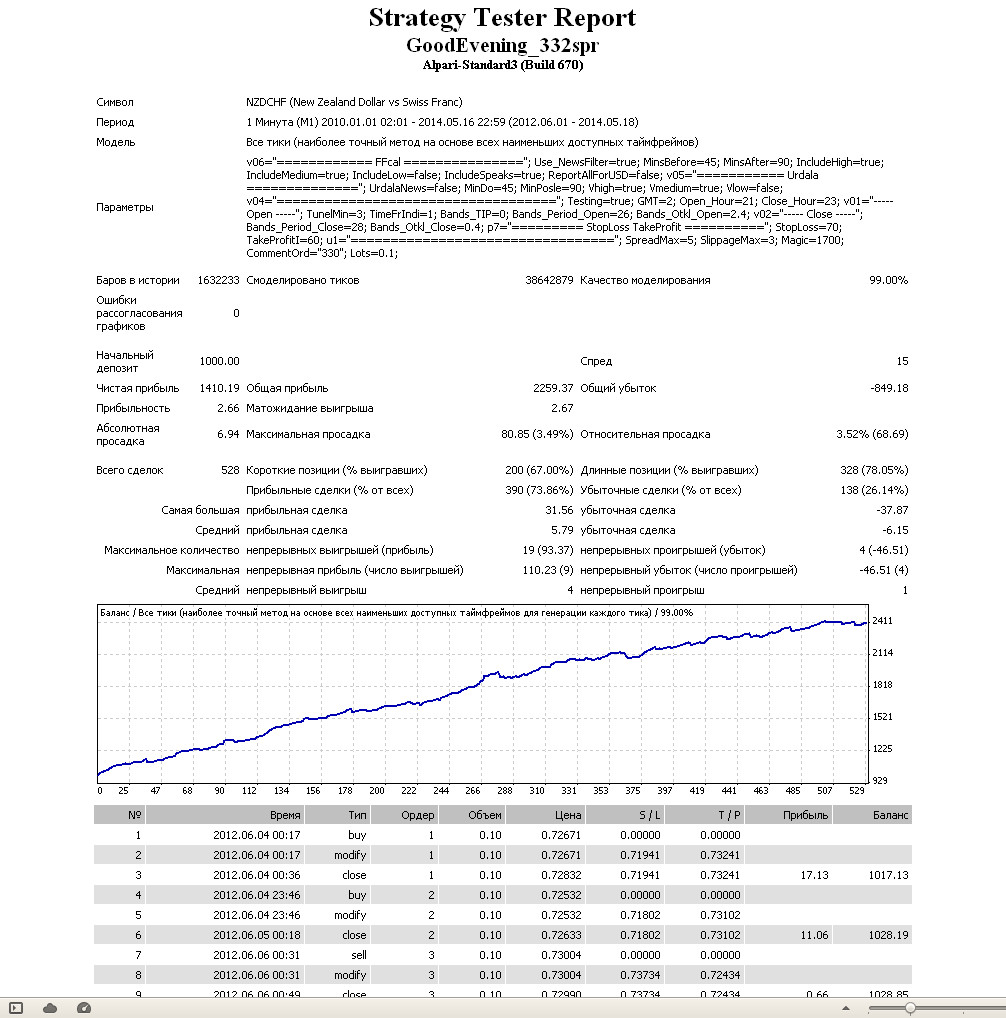Viewport: 1006px width, 1018px height.
Task: Click initial deposit value 1000.00
Action: (x=219, y=361)
